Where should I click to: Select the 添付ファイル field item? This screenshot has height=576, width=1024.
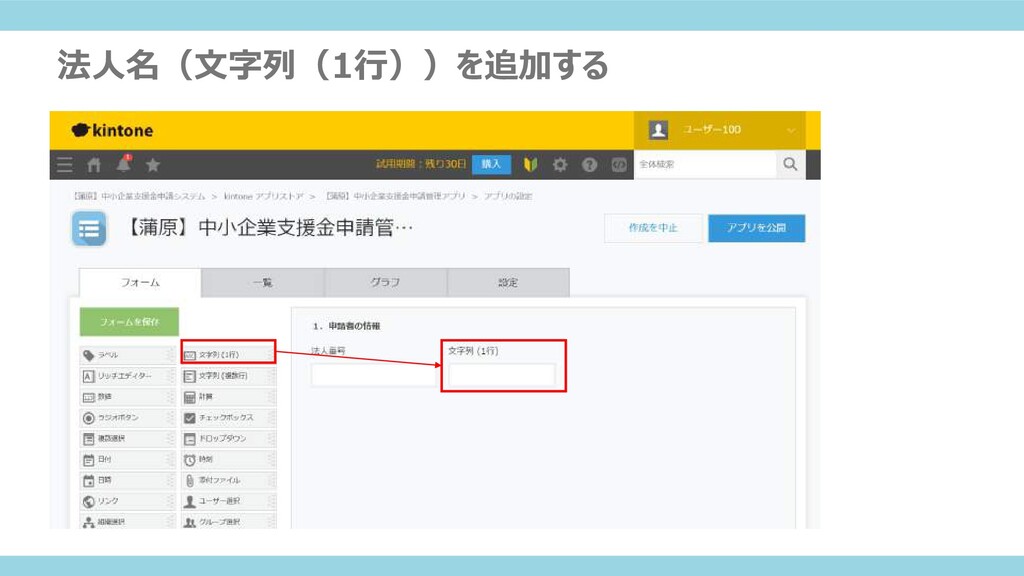tap(229, 481)
